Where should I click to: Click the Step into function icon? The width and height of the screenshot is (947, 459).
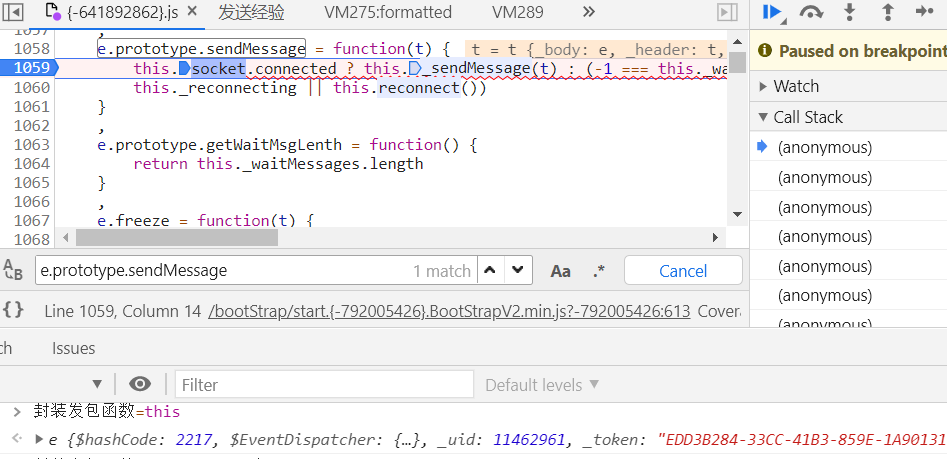[x=850, y=12]
